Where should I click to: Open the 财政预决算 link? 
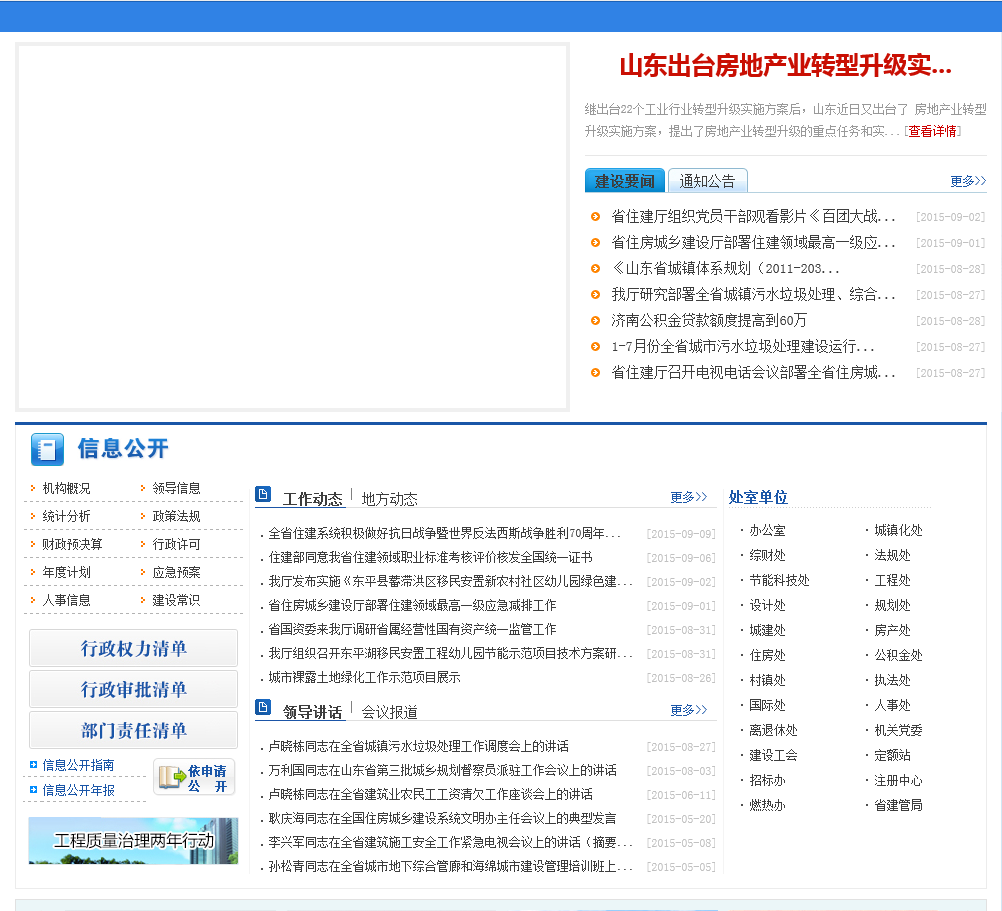point(72,544)
